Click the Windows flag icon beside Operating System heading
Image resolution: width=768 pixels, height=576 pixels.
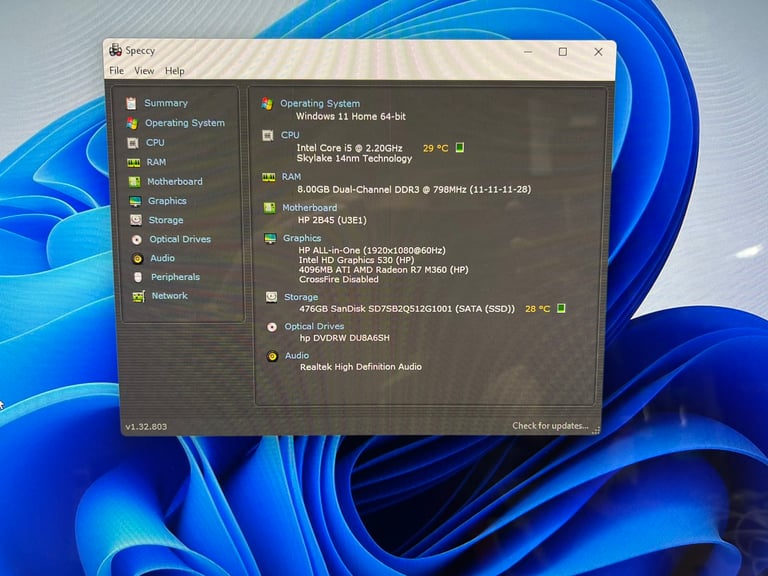pos(267,103)
